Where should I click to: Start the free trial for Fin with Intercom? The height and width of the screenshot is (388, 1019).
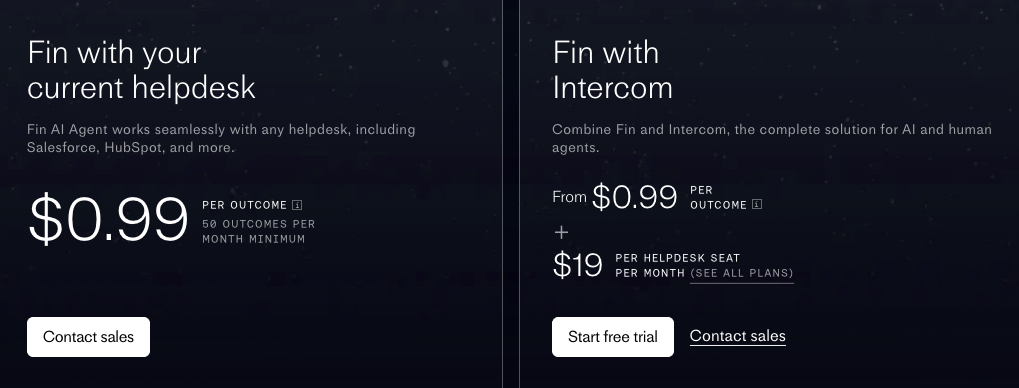point(613,337)
